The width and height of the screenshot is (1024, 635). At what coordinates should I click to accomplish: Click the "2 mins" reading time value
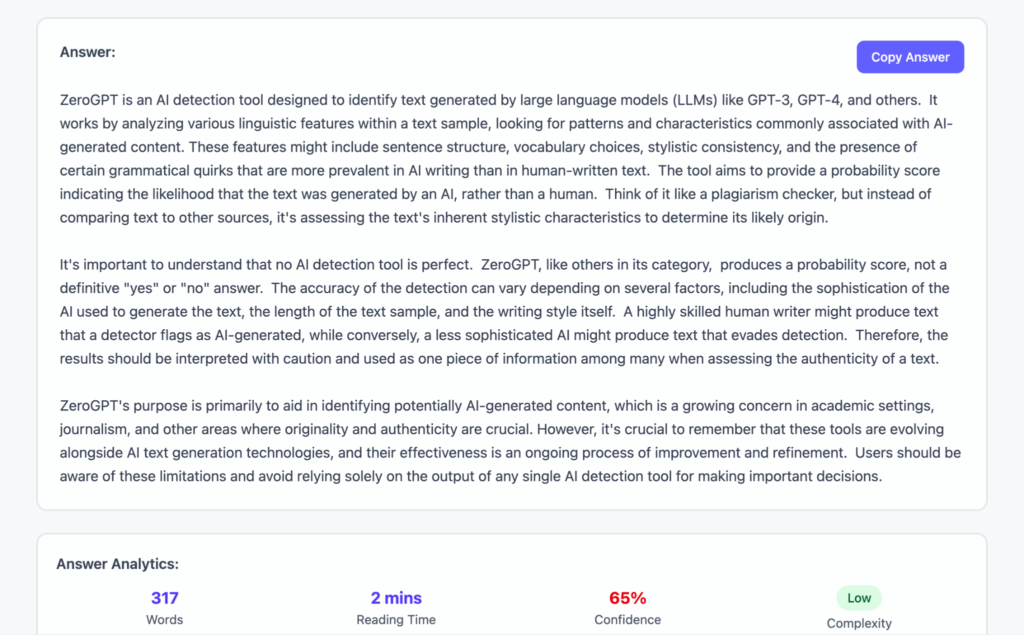pos(396,598)
